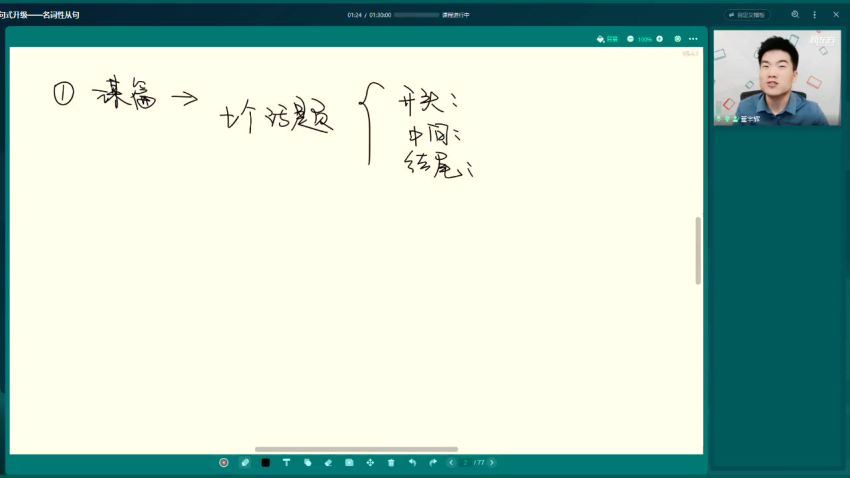850x478 pixels.
Task: Select the pen drawing tool
Action: 245,463
